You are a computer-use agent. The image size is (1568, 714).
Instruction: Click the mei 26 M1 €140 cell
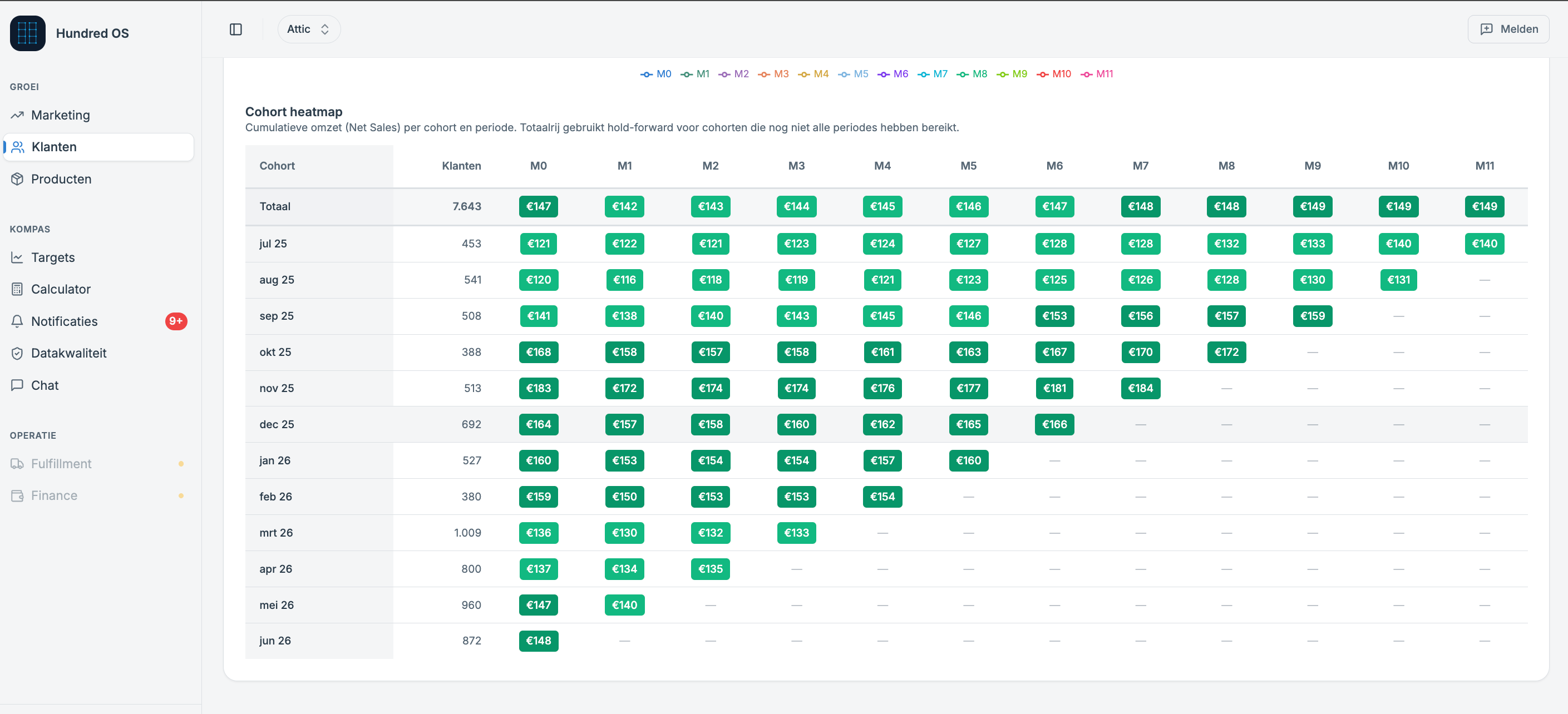click(x=624, y=604)
